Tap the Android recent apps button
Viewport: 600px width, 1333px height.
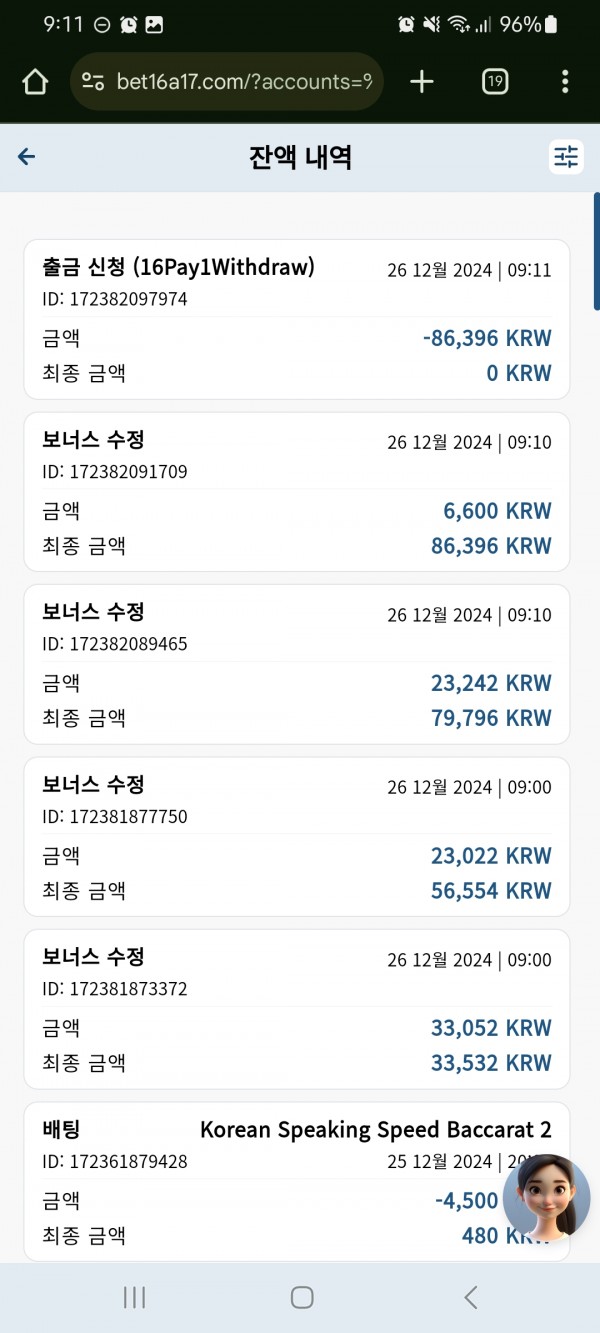pos(134,1297)
